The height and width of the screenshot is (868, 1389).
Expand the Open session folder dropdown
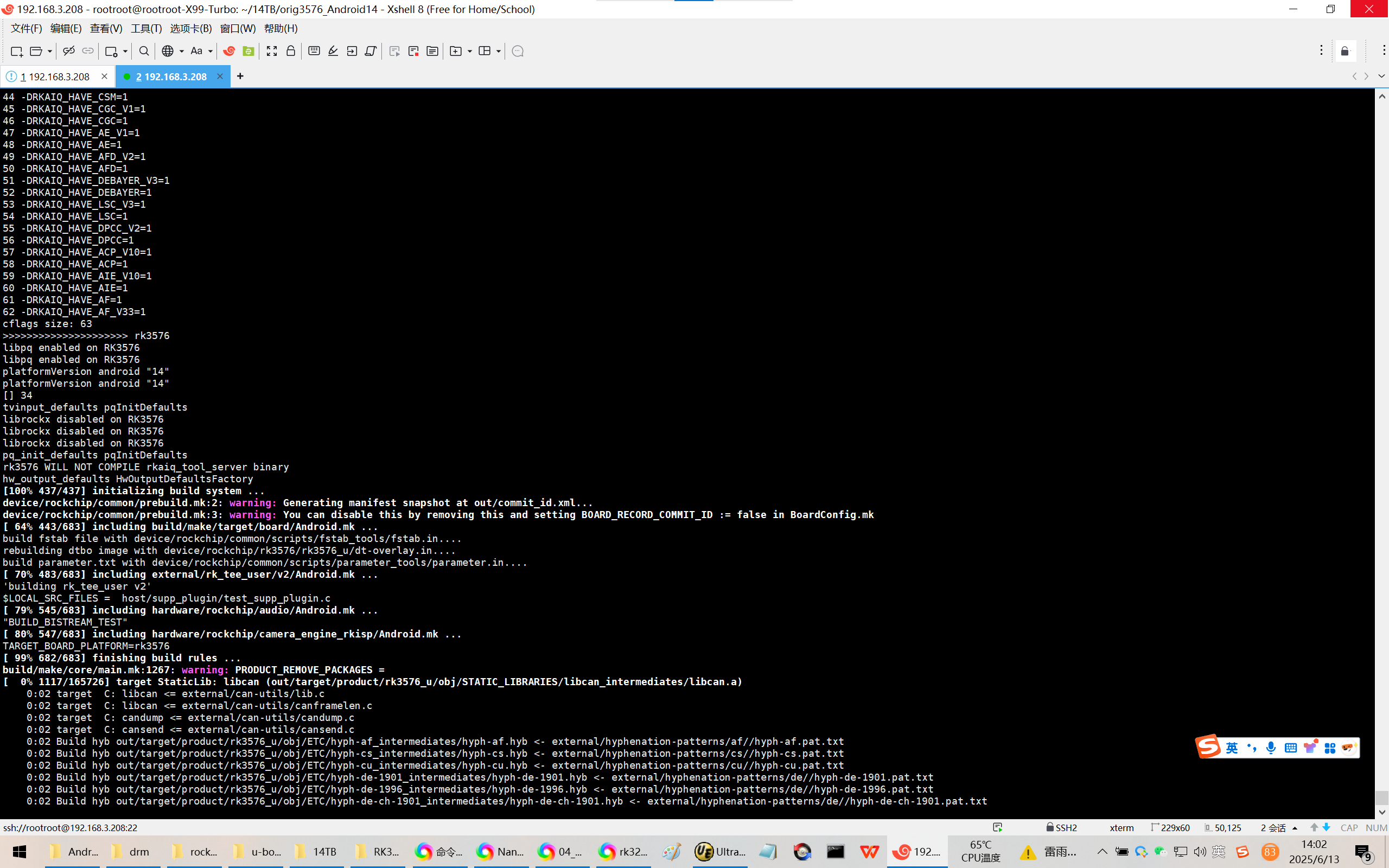point(50,51)
